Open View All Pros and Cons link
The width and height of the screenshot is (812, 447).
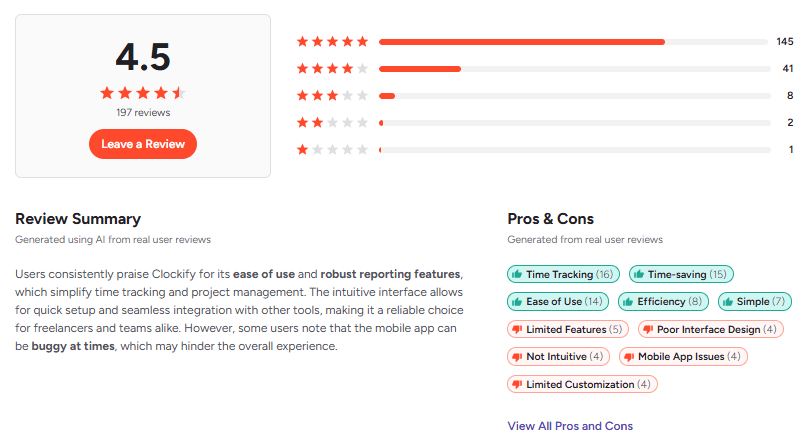pos(570,426)
